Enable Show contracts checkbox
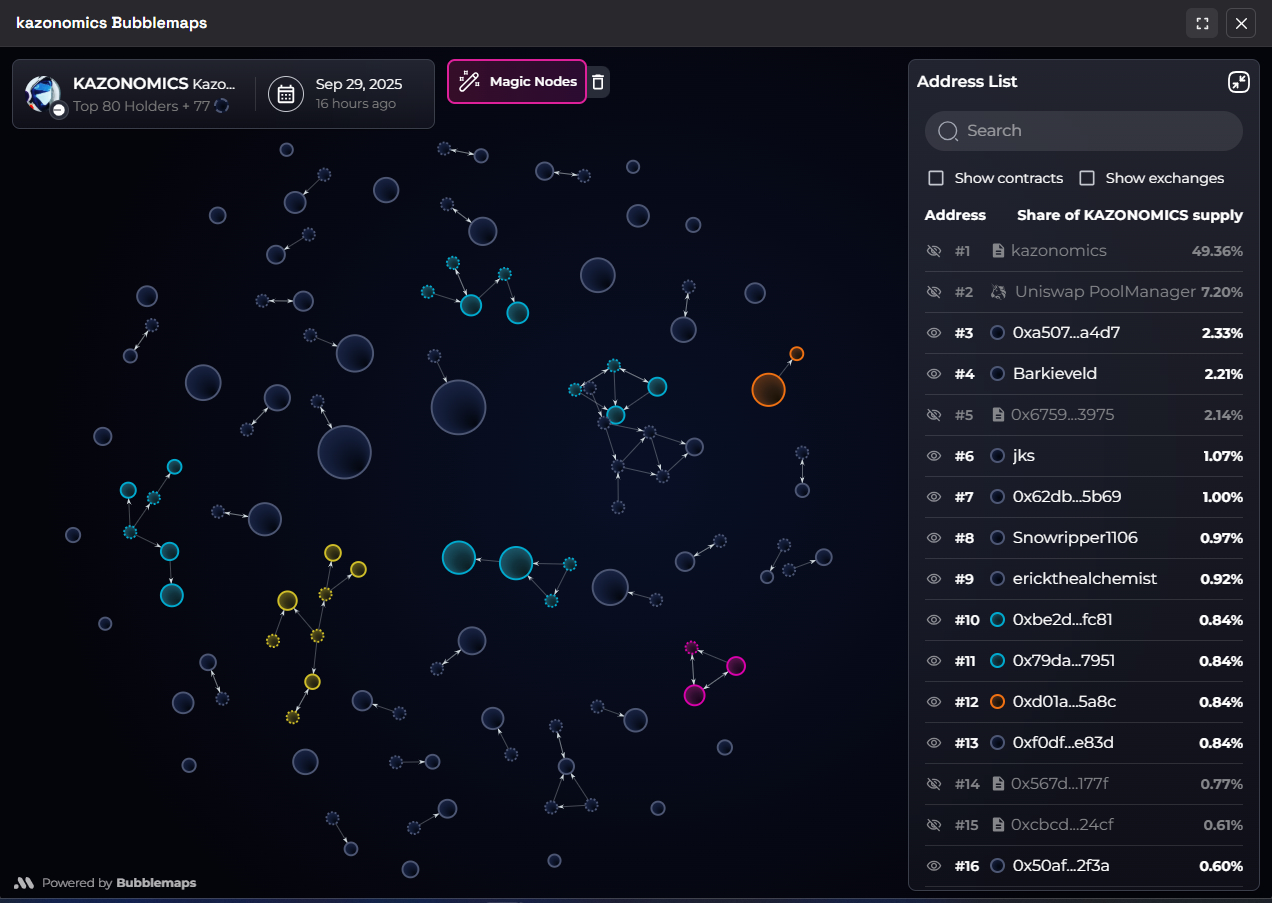Screen dimensions: 1272x903 [x=936, y=178]
